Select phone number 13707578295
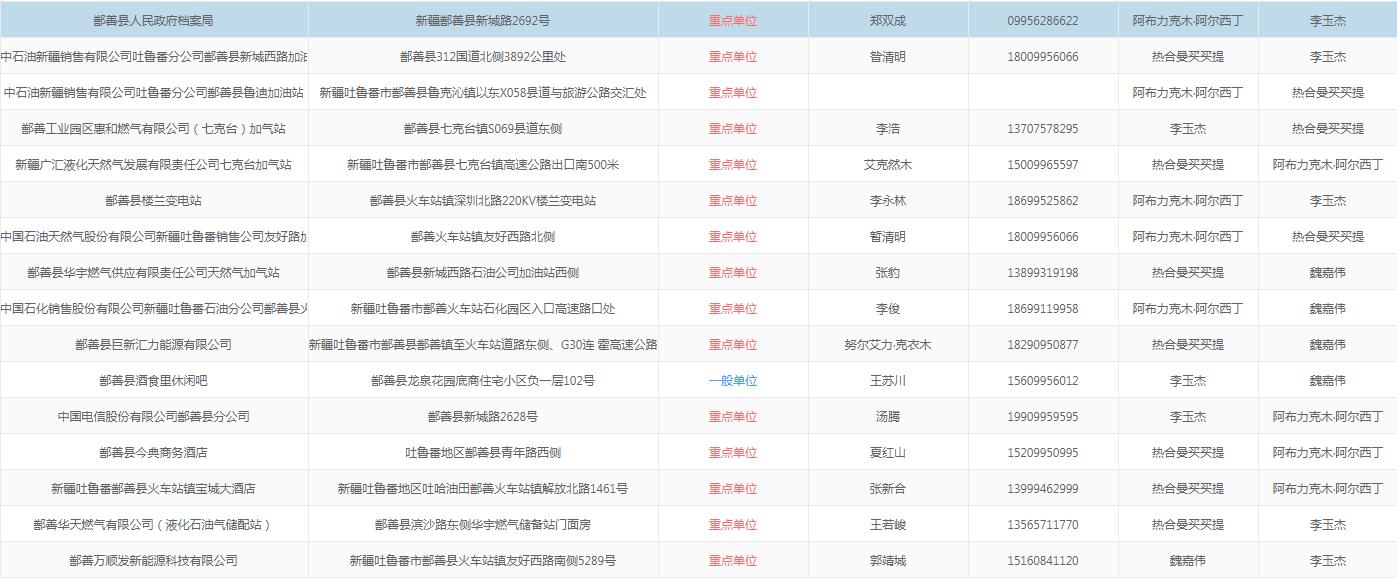The image size is (1397, 580). [1042, 129]
